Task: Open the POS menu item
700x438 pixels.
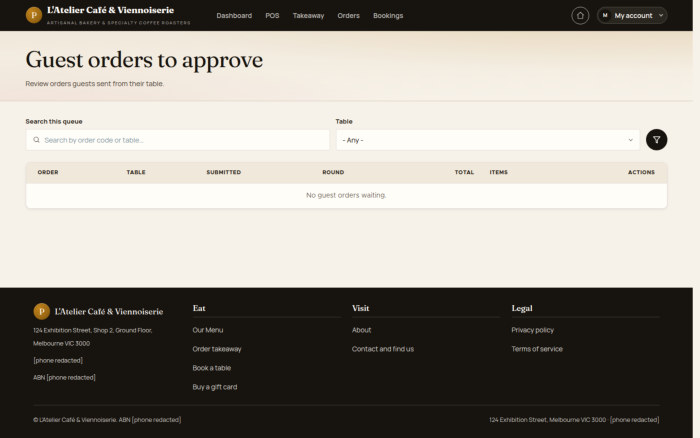Action: point(272,16)
